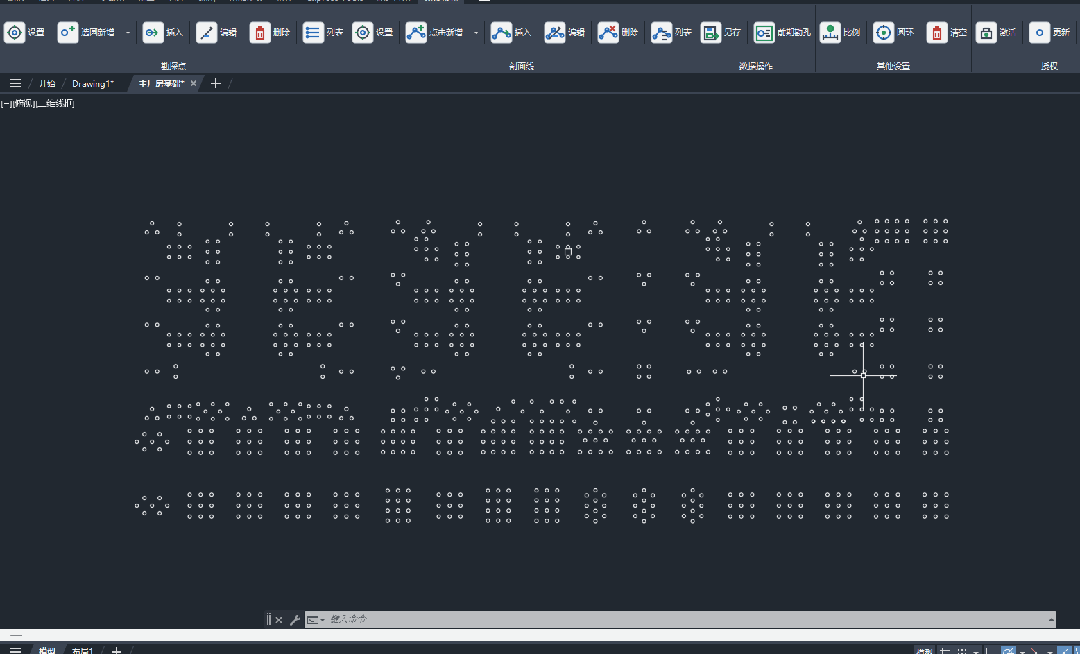Image resolution: width=1080 pixels, height=654 pixels.
Task: Click the circular target display icon
Action: click(x=884, y=32)
